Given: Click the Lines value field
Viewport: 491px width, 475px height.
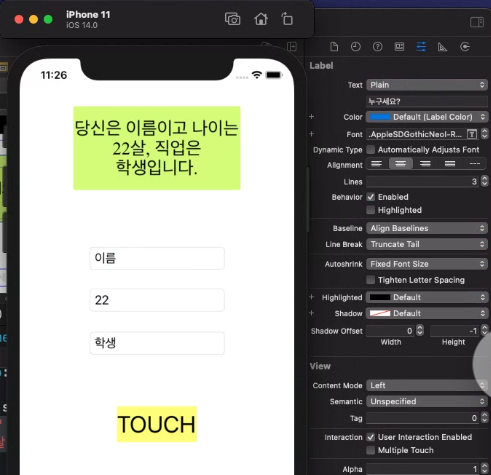Looking at the screenshot, I should pyautogui.click(x=423, y=182).
